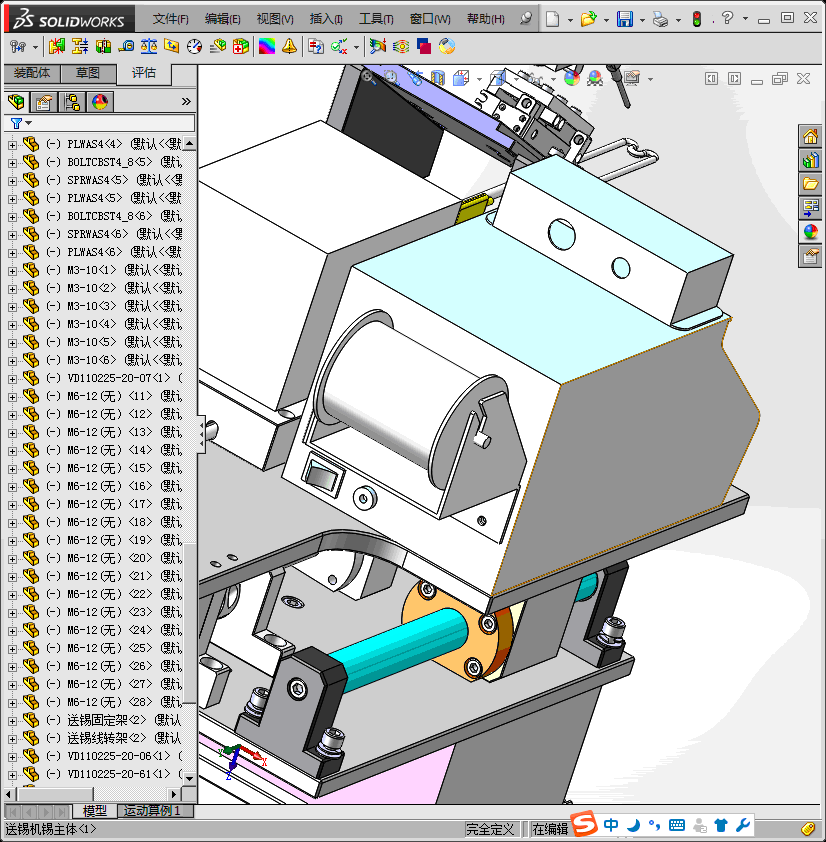826x842 pixels.
Task: Open Assembly Visualization tool
Action: click(218, 47)
